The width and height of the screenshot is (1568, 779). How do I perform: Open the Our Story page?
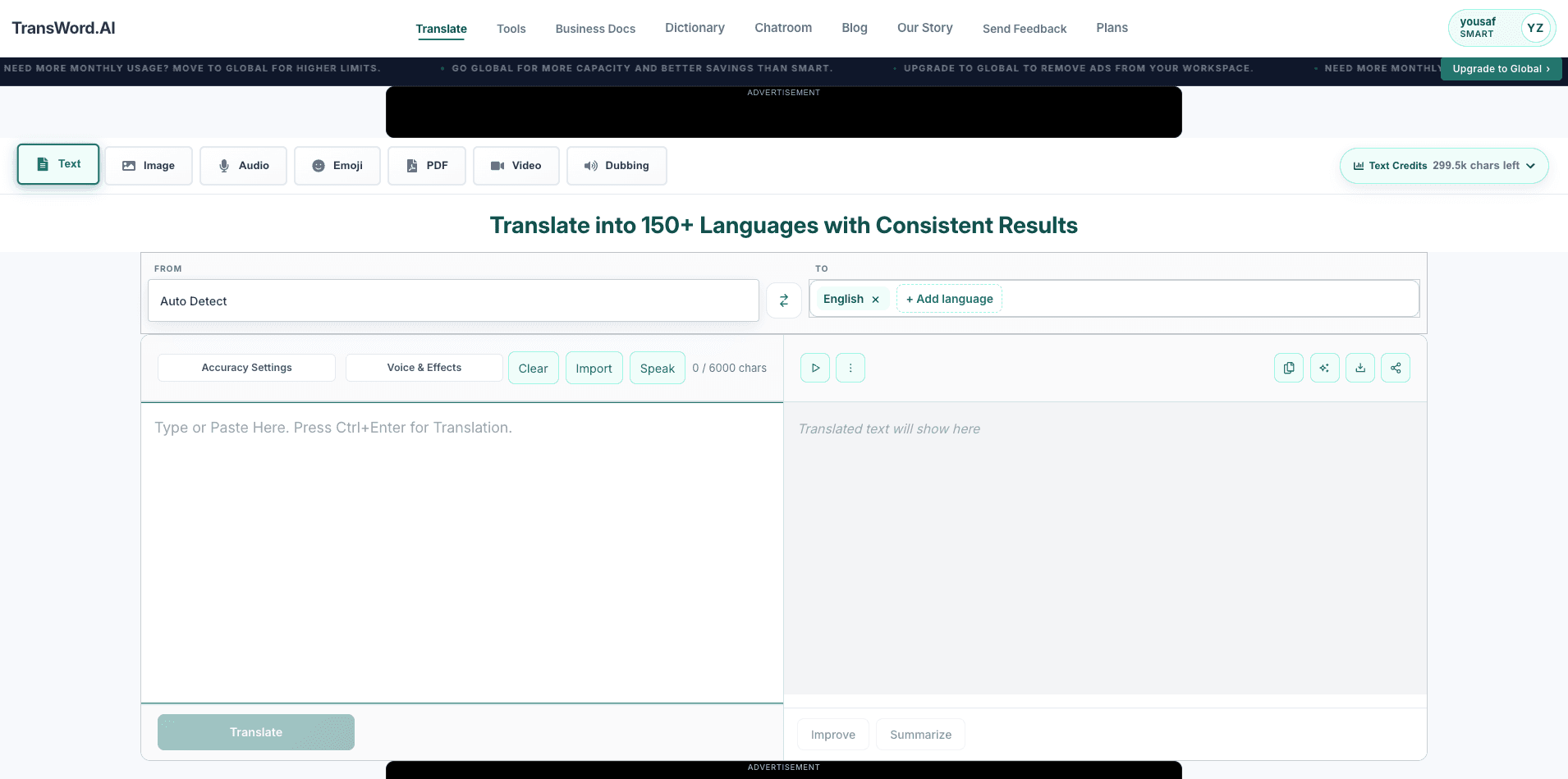click(x=925, y=28)
